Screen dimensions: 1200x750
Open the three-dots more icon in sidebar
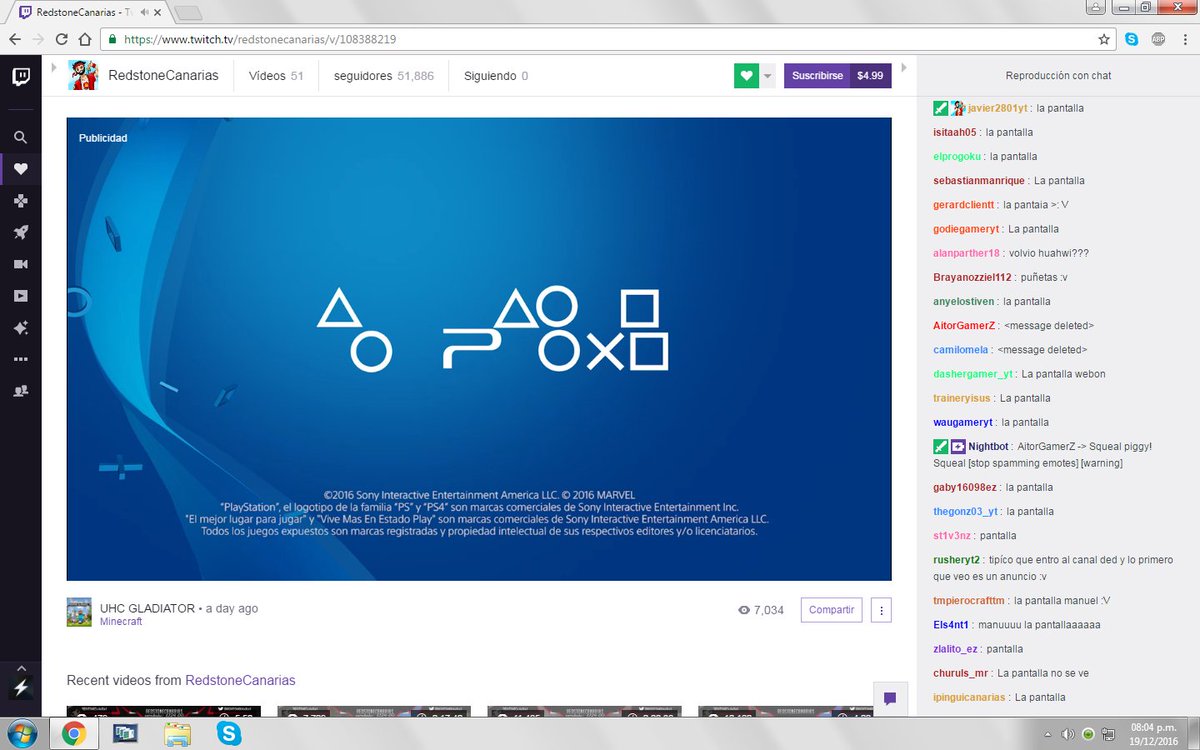(x=20, y=359)
